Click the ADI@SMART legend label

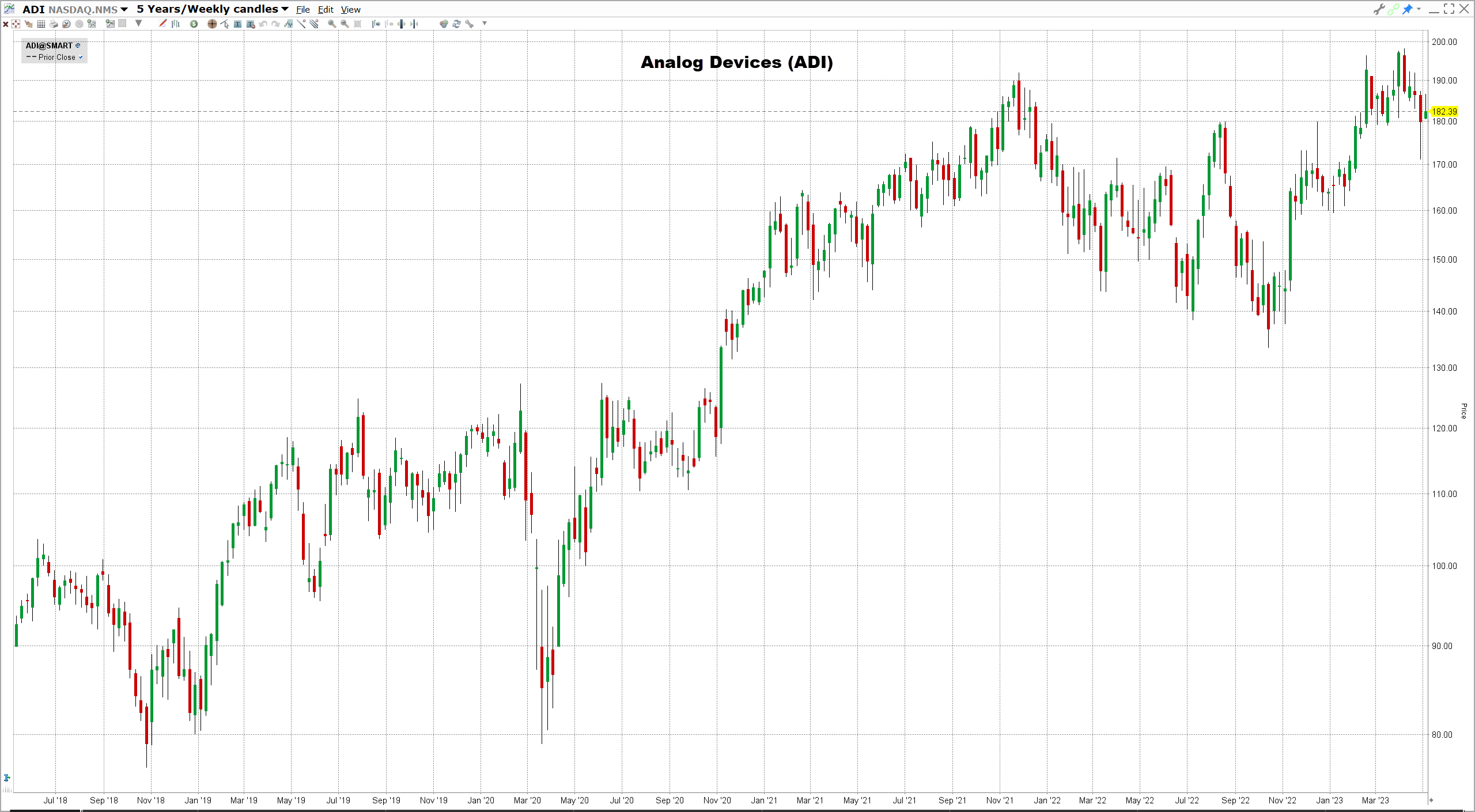(49, 45)
